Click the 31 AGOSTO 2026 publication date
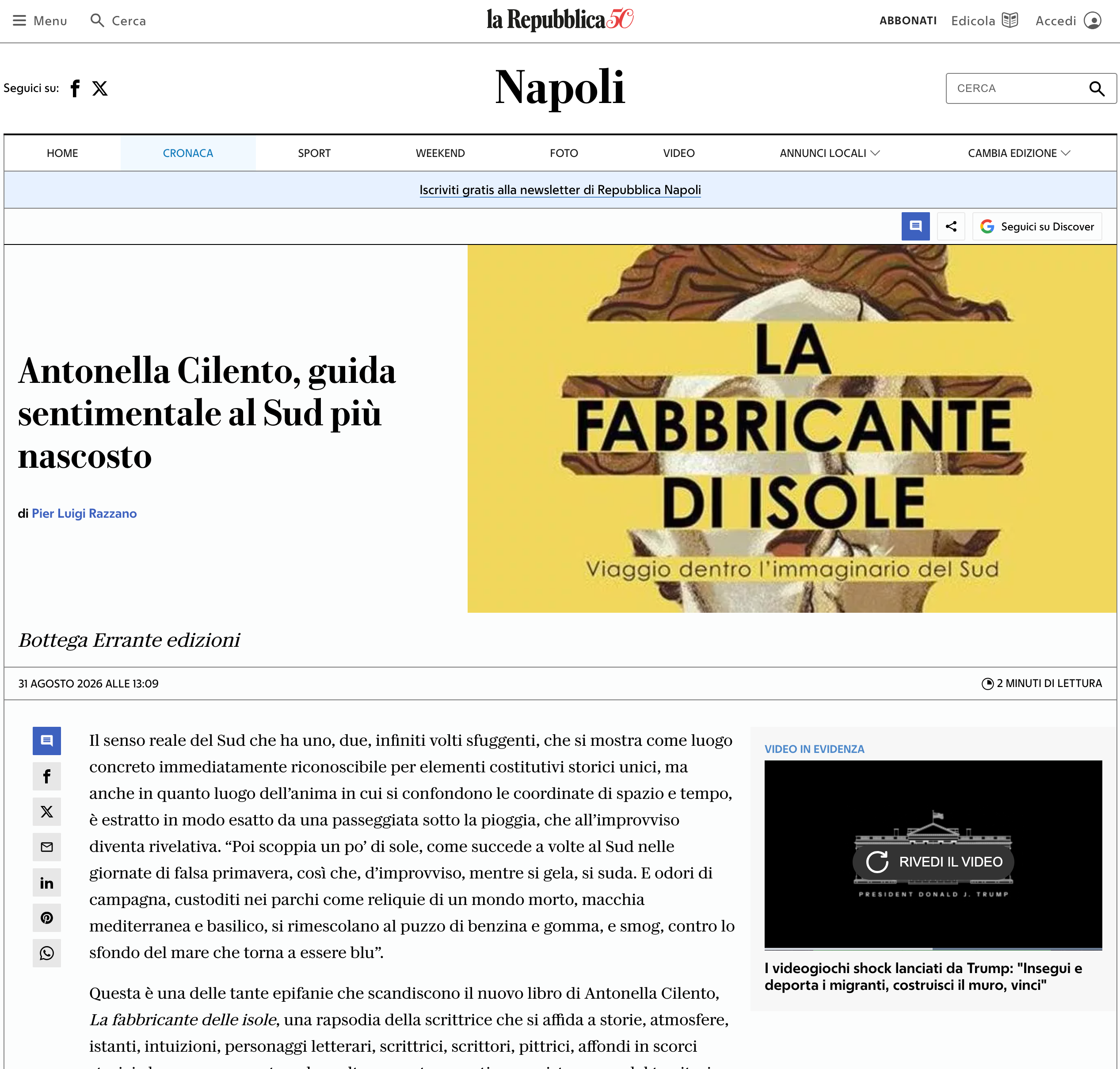Screen dimensions: 1120x1069 [x=88, y=683]
